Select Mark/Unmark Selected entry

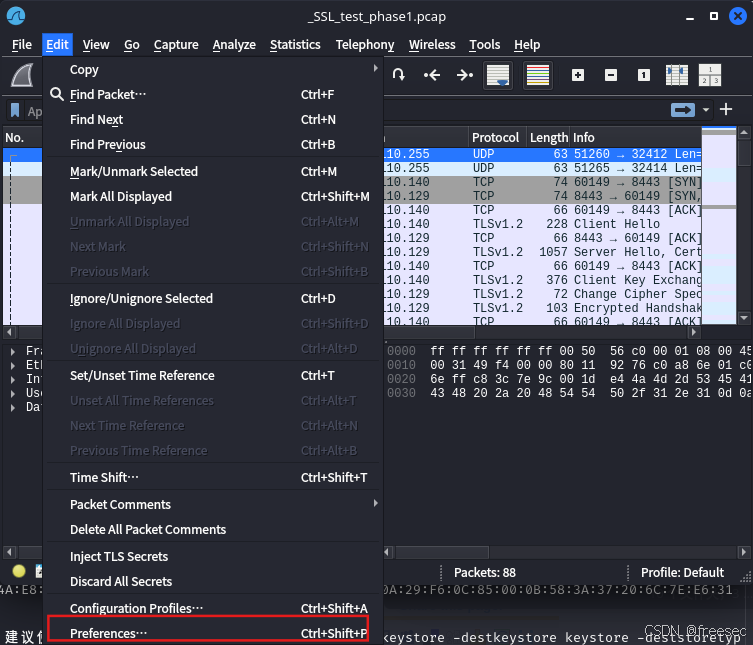[213, 171]
